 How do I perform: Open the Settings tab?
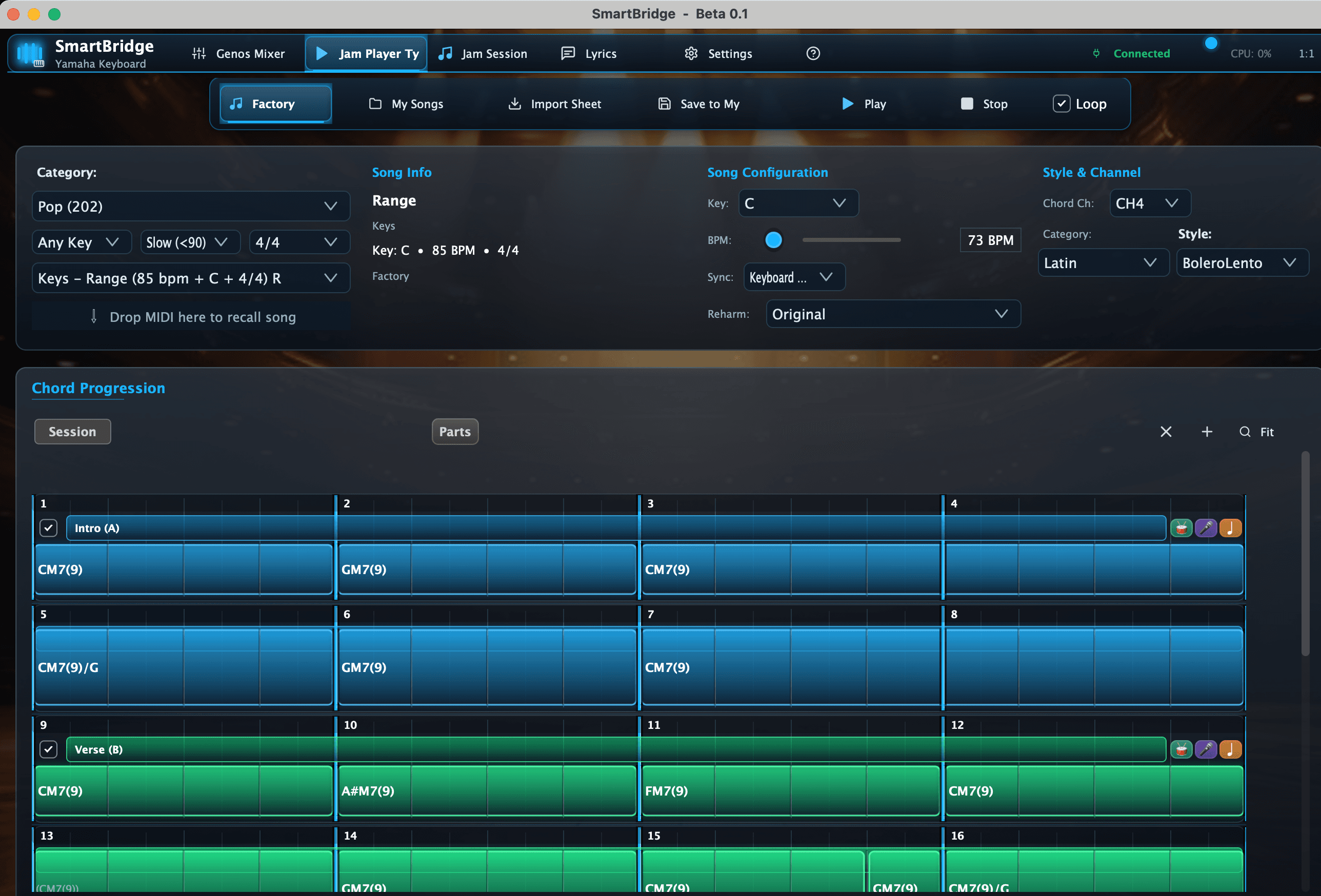(x=718, y=53)
